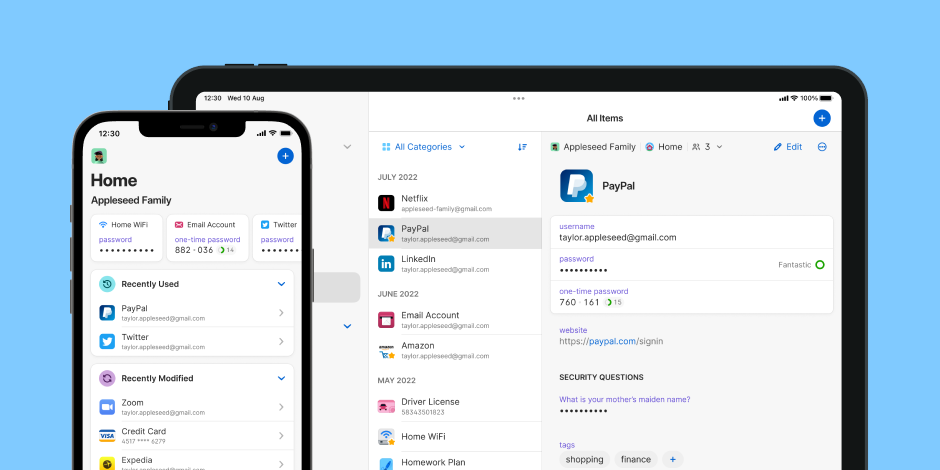Image resolution: width=940 pixels, height=470 pixels.
Task: Click the SECURITY QUESTIONS heading
Action: click(x=601, y=377)
